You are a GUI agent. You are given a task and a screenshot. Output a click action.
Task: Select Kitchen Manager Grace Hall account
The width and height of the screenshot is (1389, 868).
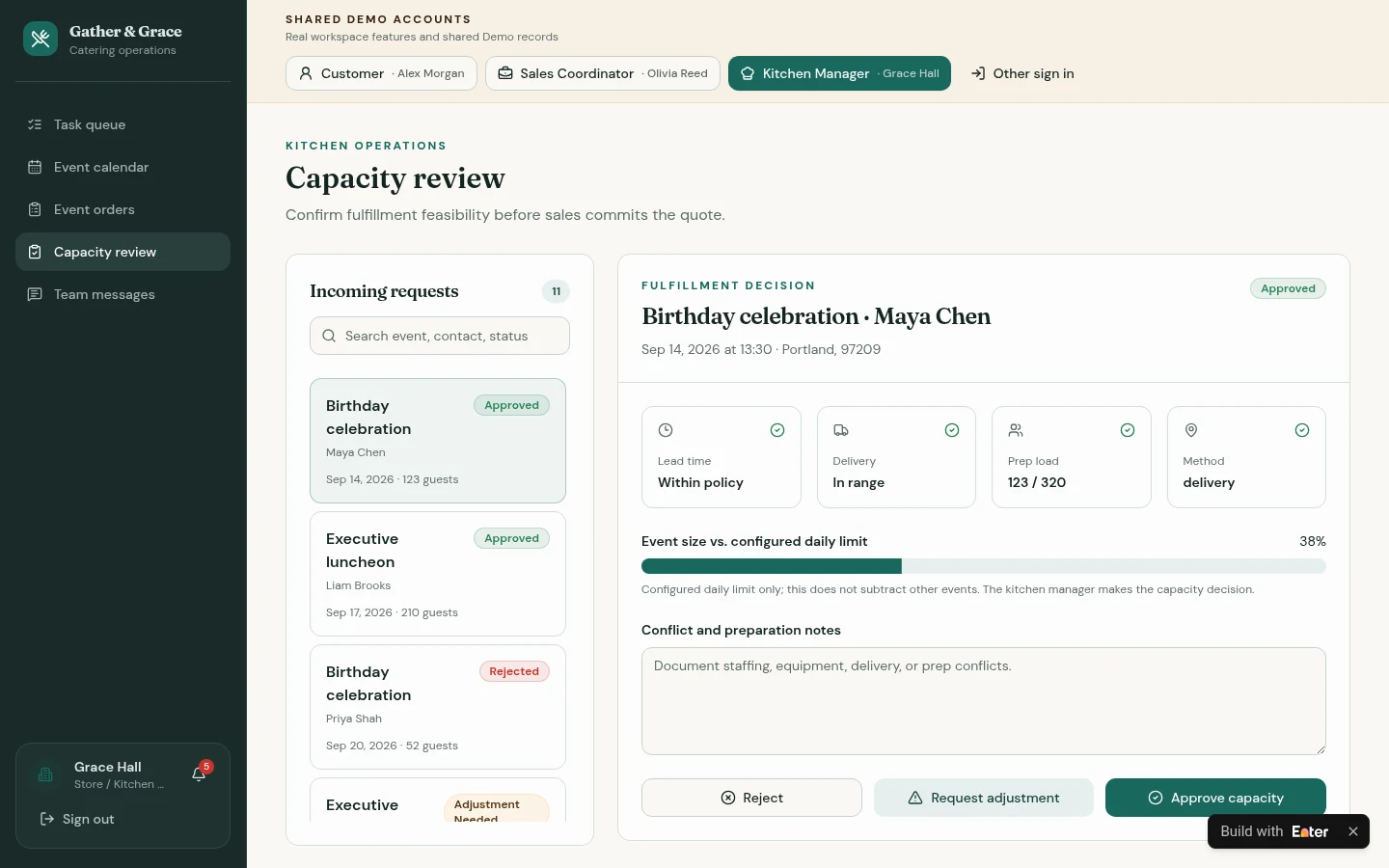point(839,73)
